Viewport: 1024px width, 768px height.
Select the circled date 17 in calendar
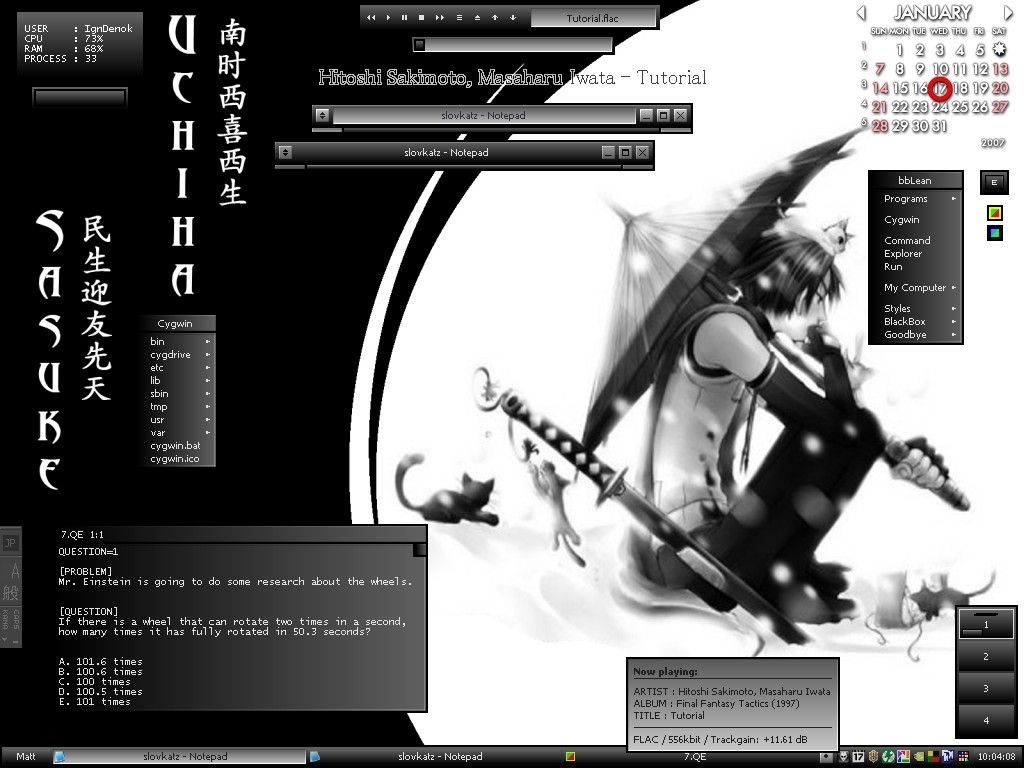[940, 88]
